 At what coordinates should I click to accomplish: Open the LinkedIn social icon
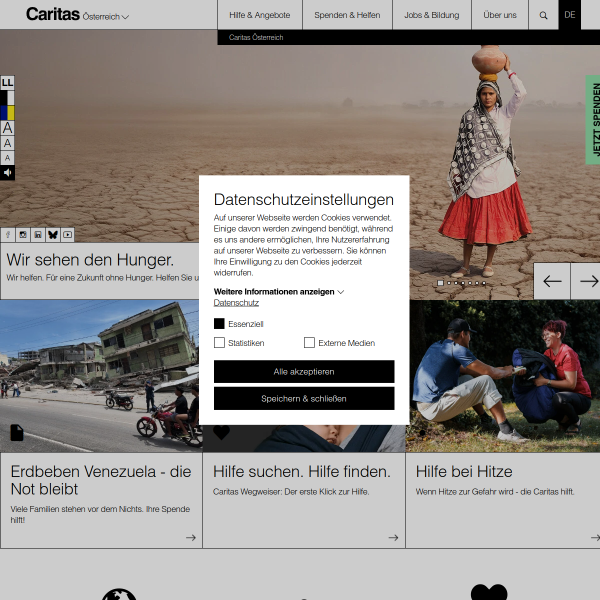click(38, 235)
